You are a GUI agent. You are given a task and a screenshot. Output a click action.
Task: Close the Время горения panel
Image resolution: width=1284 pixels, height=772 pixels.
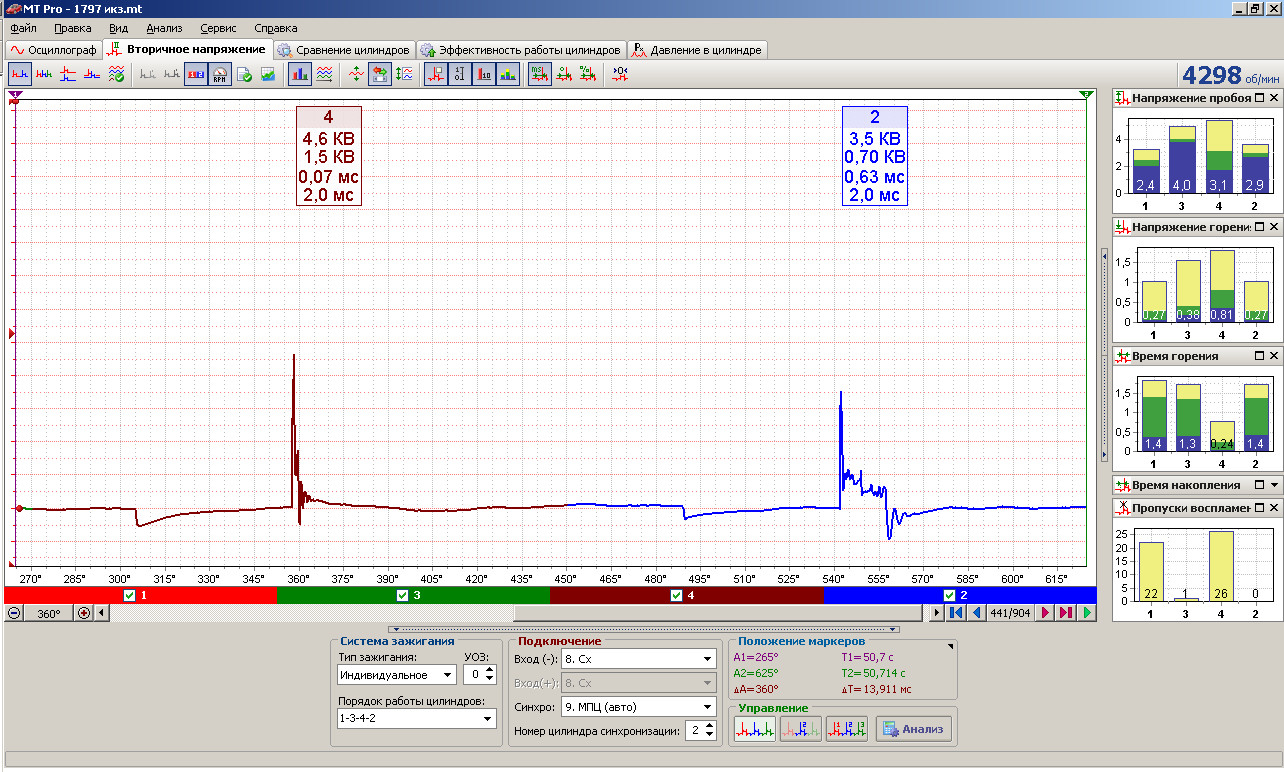coord(1273,356)
